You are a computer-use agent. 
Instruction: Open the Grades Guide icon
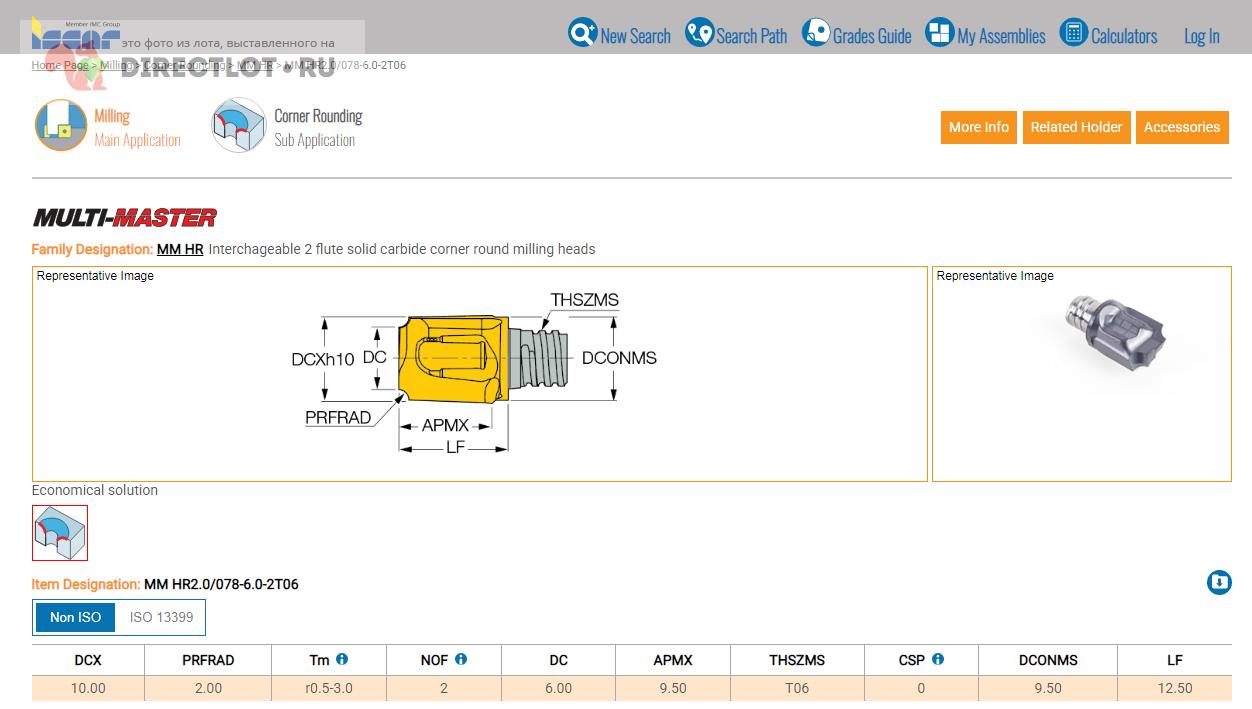(816, 33)
